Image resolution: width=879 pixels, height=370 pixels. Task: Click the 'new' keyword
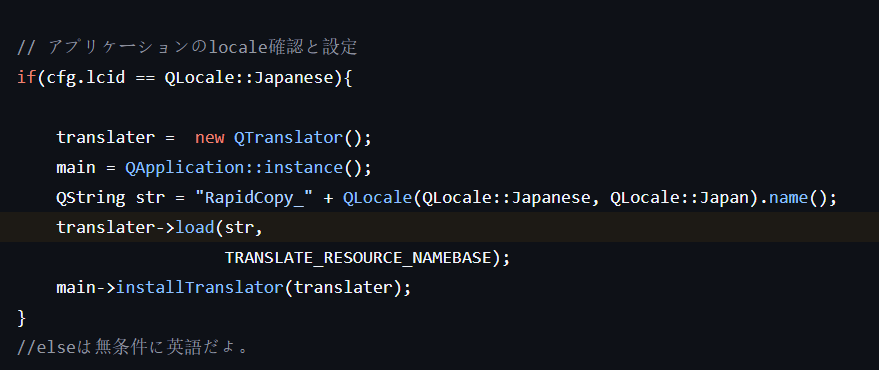point(210,137)
